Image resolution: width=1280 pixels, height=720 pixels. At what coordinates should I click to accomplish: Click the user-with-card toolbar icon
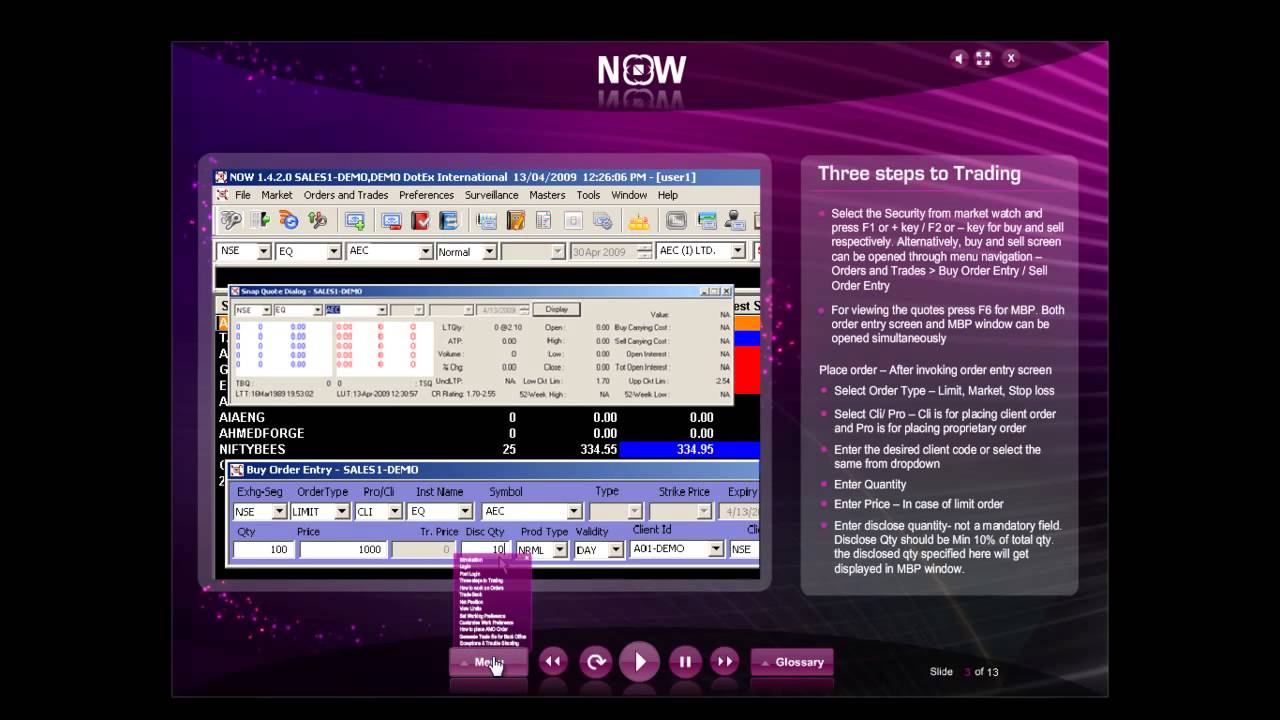735,221
